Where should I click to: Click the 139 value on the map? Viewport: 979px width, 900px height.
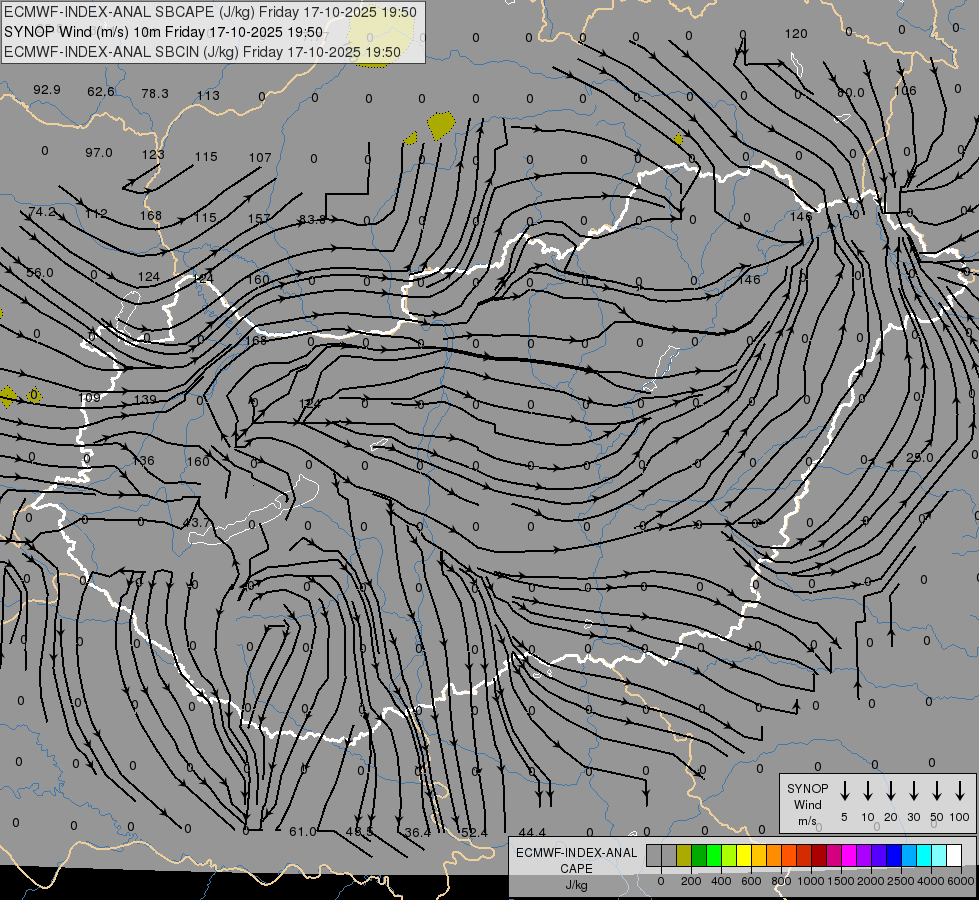coord(145,400)
